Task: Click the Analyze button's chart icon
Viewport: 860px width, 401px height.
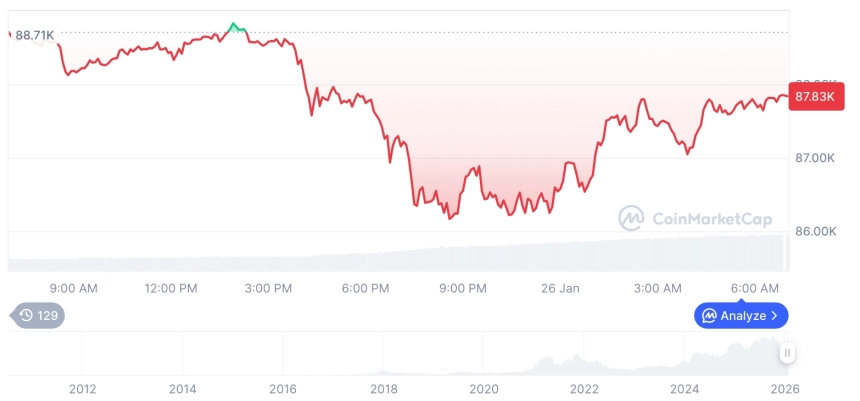Action: point(709,316)
